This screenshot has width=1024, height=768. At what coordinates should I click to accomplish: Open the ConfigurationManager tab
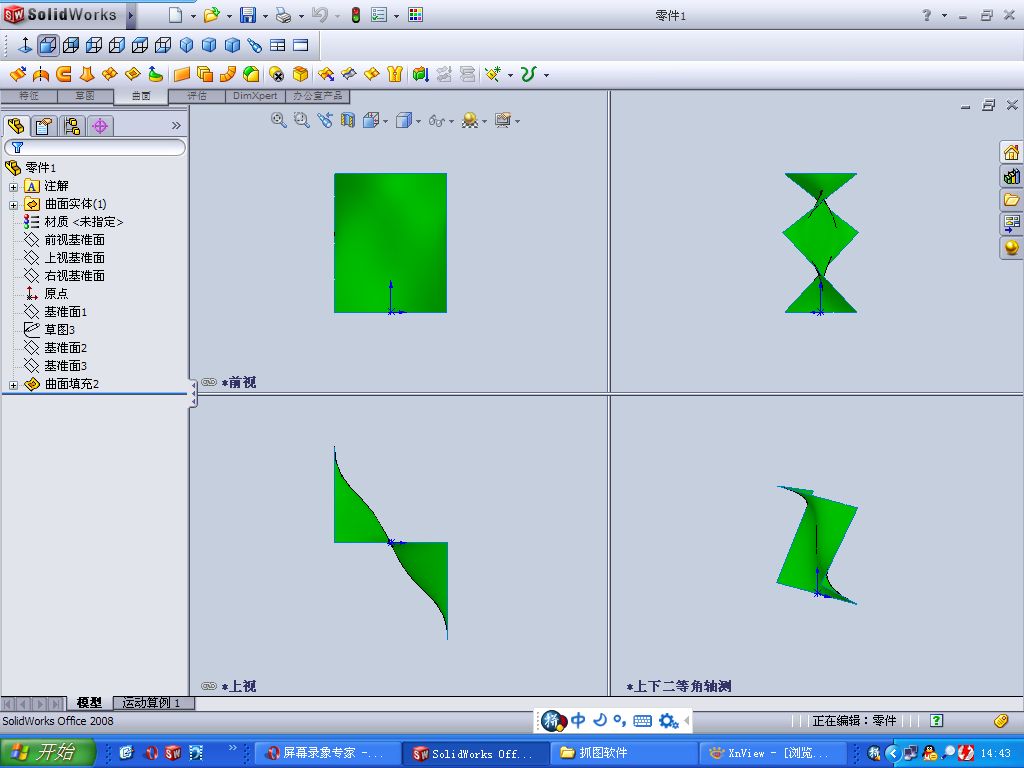[x=72, y=125]
